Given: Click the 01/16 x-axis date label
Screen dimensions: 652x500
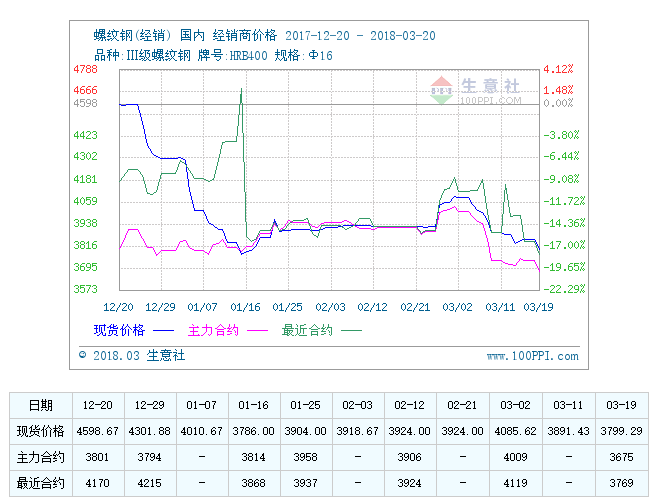Looking at the screenshot, I should [x=245, y=306].
